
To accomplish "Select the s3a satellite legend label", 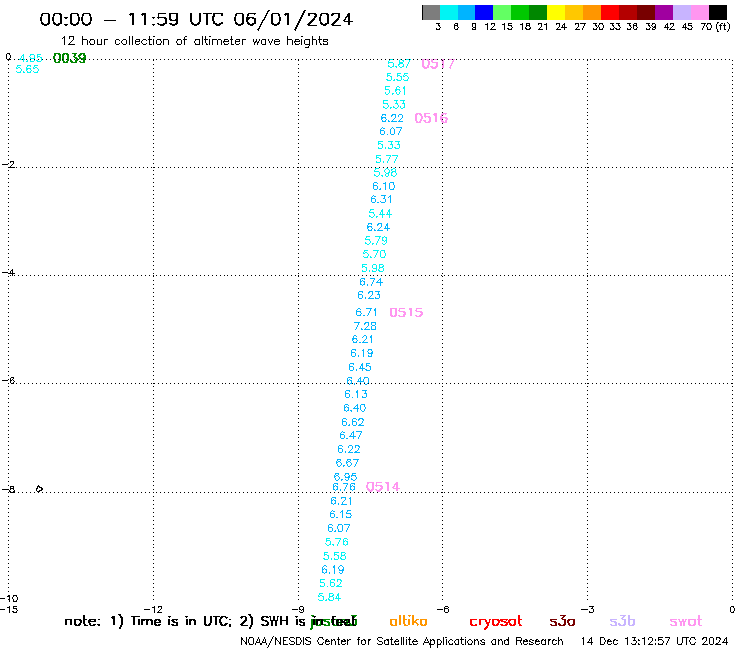I will pyautogui.click(x=562, y=621).
